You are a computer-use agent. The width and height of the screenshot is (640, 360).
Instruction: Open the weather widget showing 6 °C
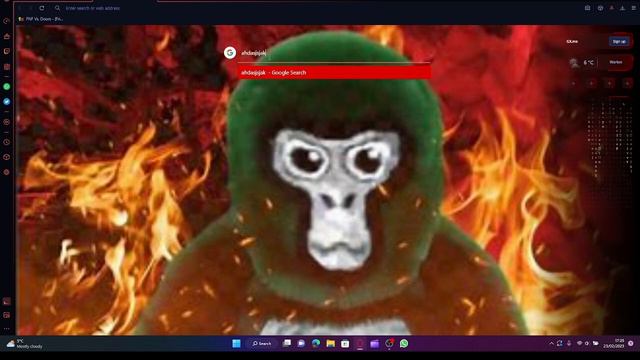pyautogui.click(x=582, y=62)
